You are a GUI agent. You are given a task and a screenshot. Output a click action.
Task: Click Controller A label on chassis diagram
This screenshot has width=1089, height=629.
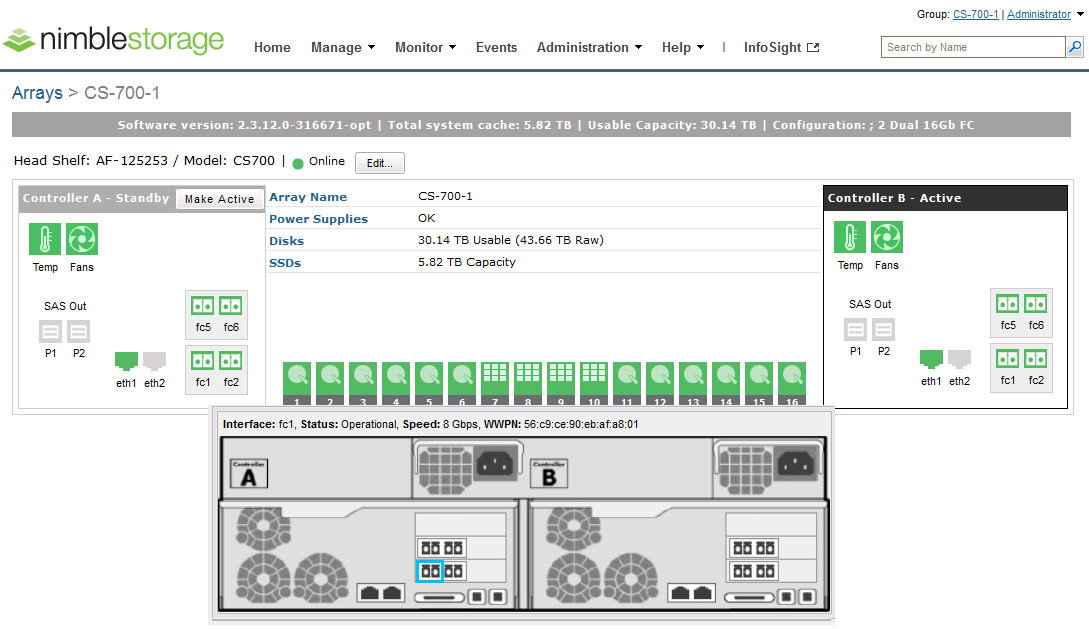249,473
